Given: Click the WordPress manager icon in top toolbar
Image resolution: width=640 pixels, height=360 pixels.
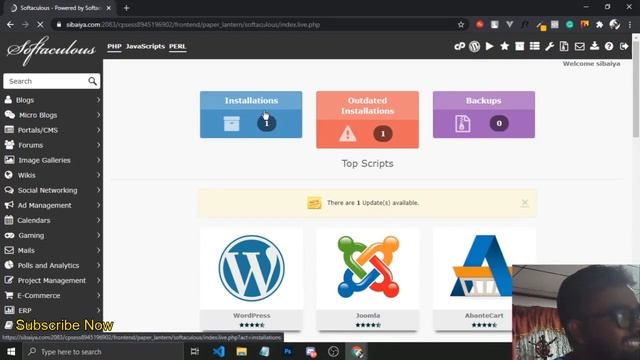Looking at the screenshot, I should coord(474,47).
